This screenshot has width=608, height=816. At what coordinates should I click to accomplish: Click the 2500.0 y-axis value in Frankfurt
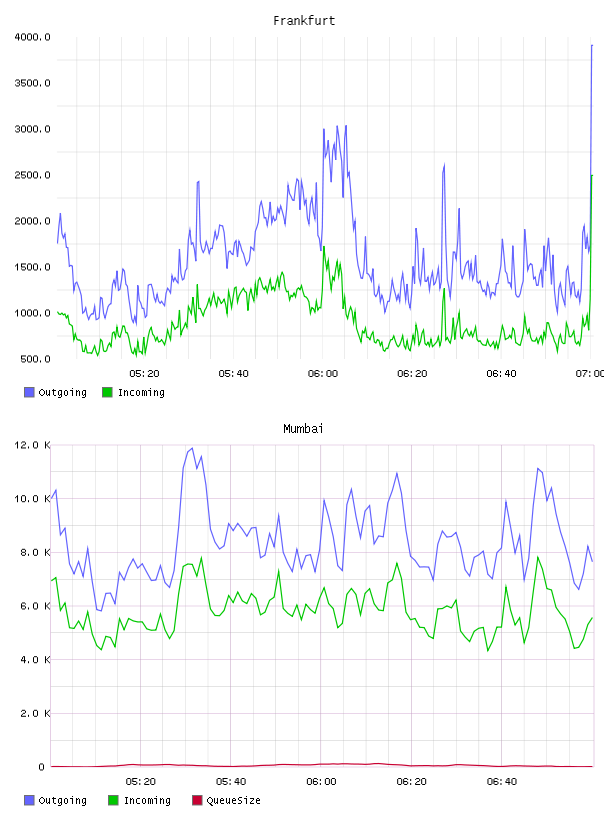[x=32, y=175]
